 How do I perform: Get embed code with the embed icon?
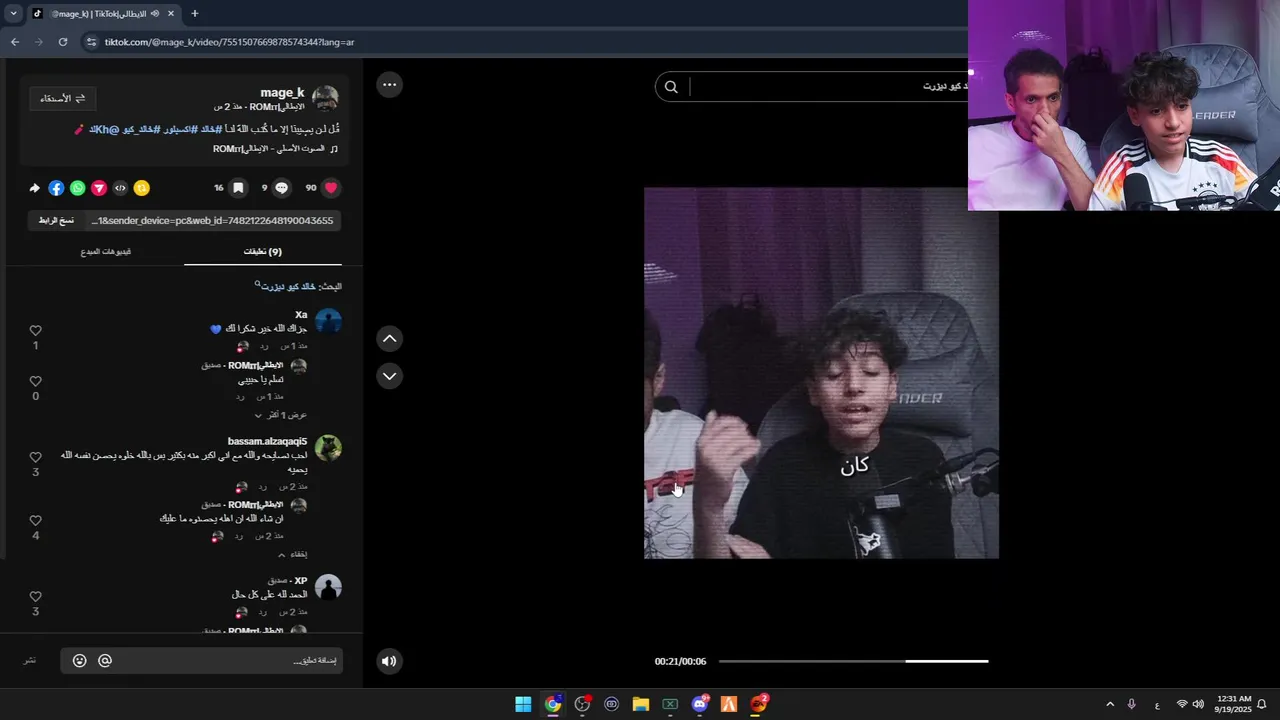[x=120, y=188]
